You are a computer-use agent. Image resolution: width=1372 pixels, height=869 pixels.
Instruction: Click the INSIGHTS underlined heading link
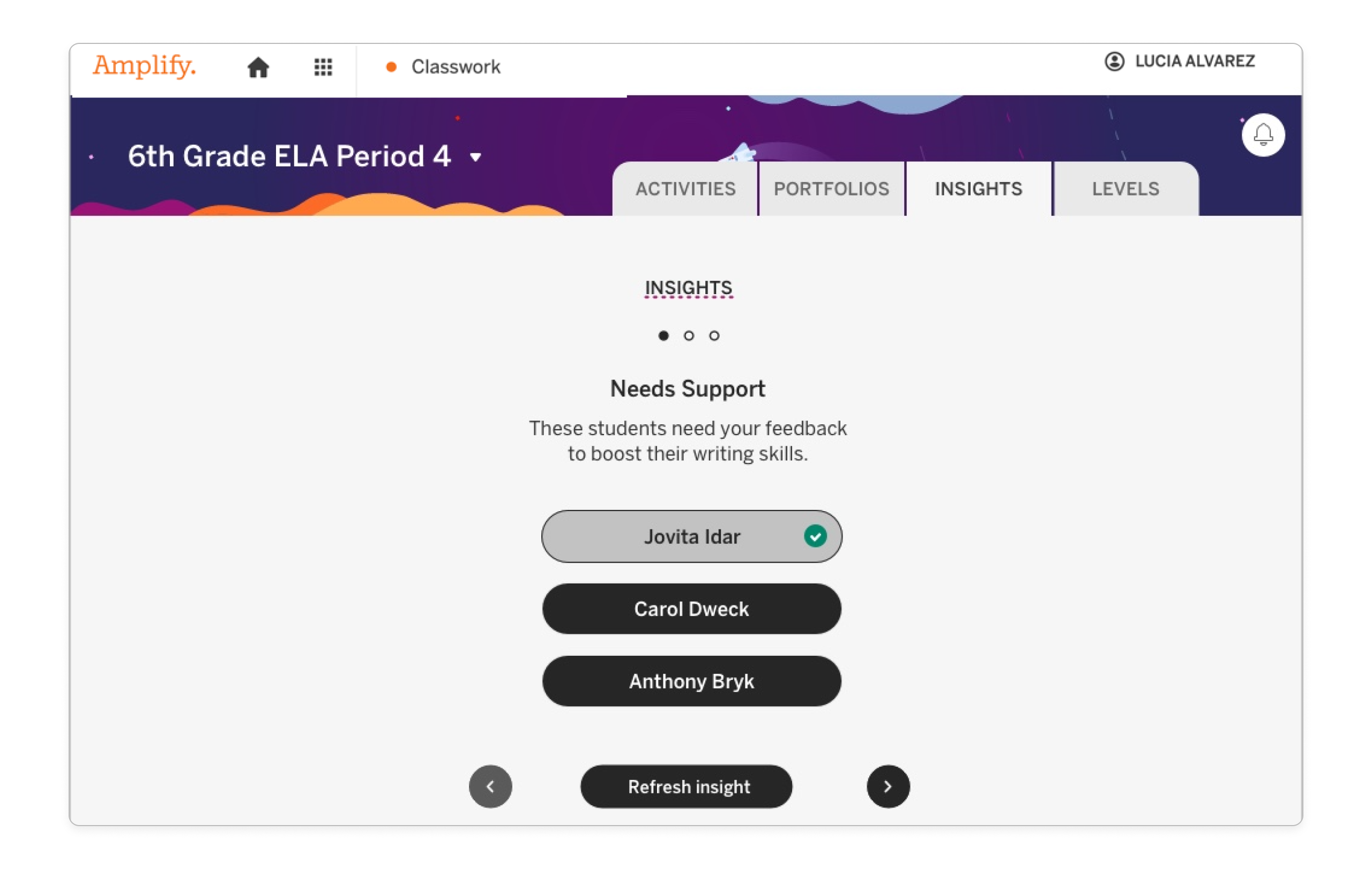point(688,288)
